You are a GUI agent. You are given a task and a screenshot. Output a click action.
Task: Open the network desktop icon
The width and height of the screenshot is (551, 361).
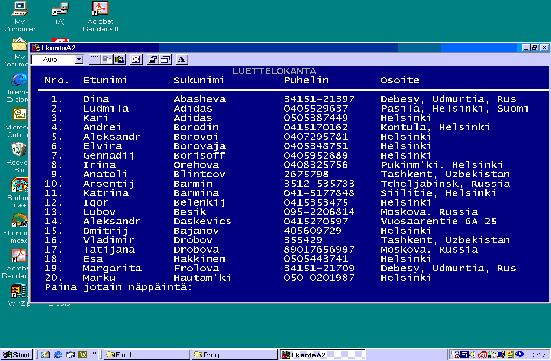click(x=60, y=14)
